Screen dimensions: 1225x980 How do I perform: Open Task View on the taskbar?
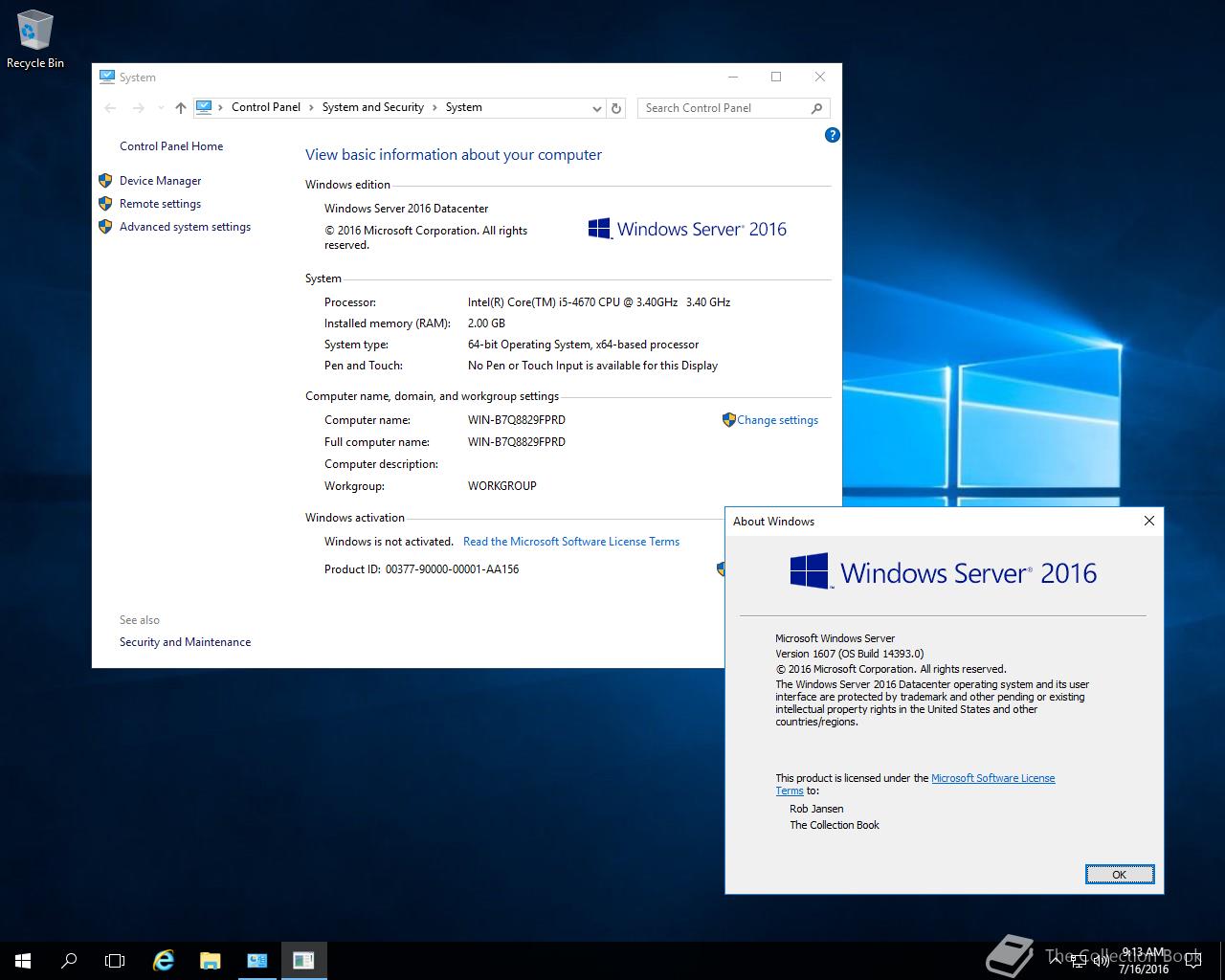point(115,960)
